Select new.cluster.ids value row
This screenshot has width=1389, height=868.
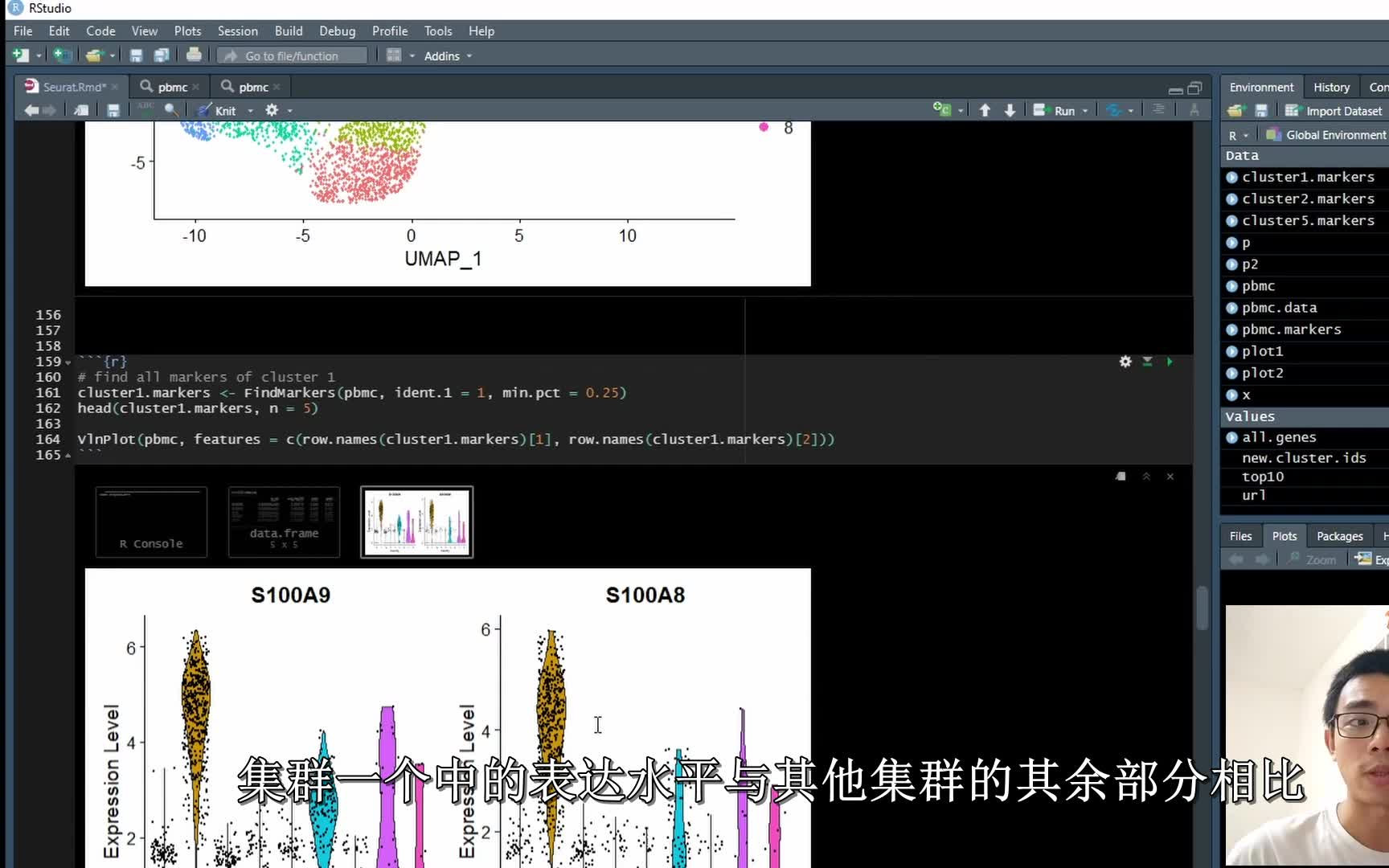(1305, 458)
